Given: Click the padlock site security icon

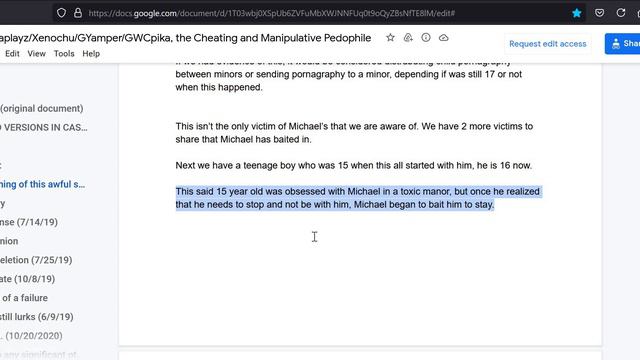Looking at the screenshot, I should [x=78, y=13].
